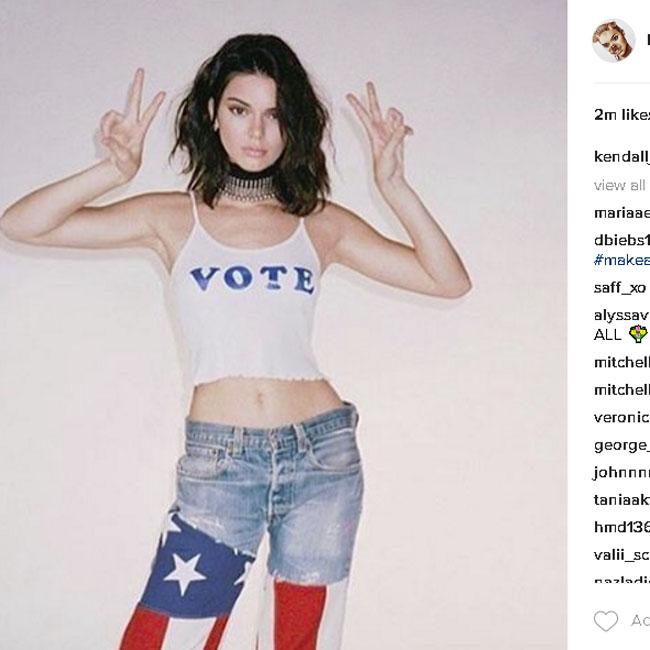Open second mitchell commenter profile

(x=622, y=390)
